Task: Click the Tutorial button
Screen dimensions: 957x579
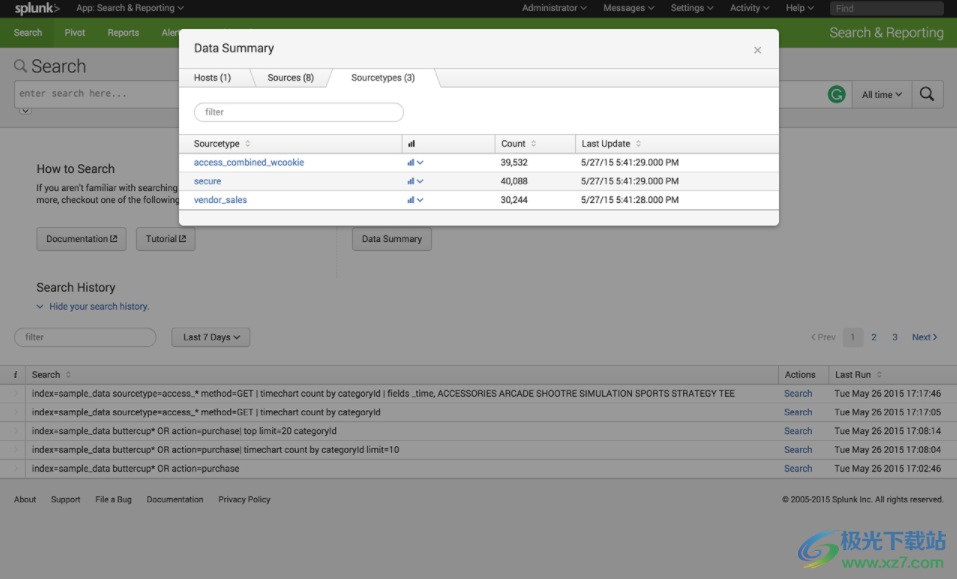Action: pos(165,239)
